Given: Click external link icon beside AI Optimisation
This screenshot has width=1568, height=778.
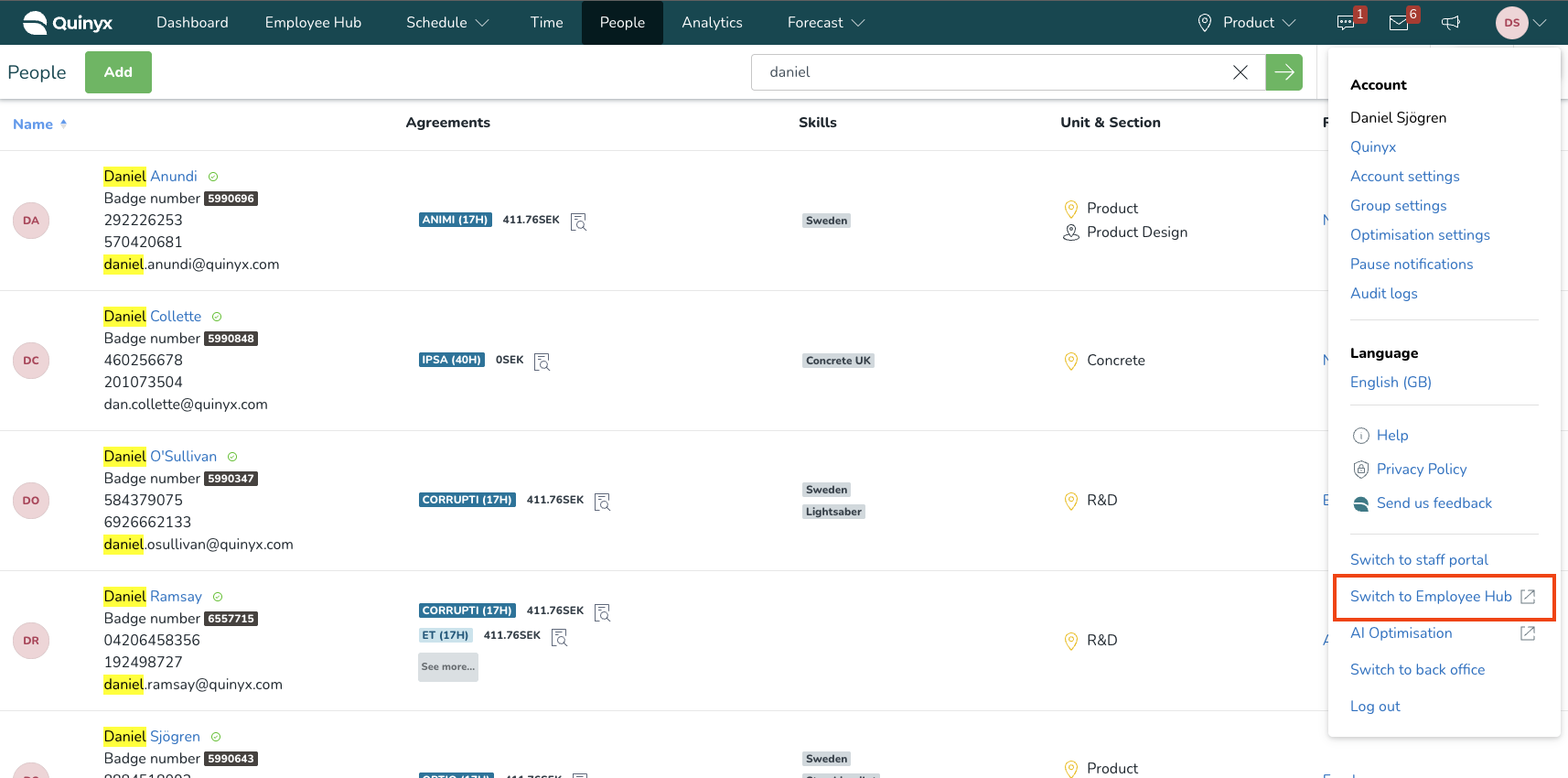Looking at the screenshot, I should (x=1528, y=633).
